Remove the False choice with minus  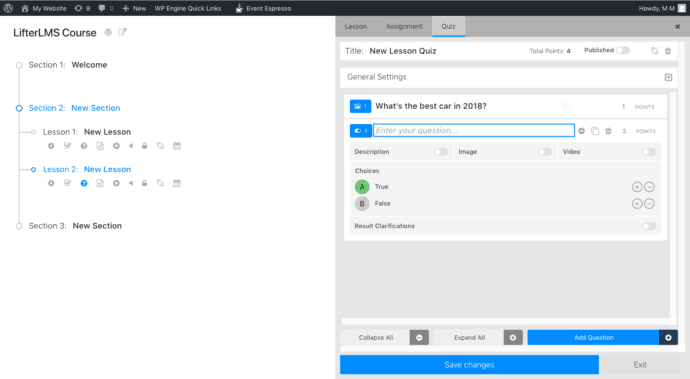point(649,204)
